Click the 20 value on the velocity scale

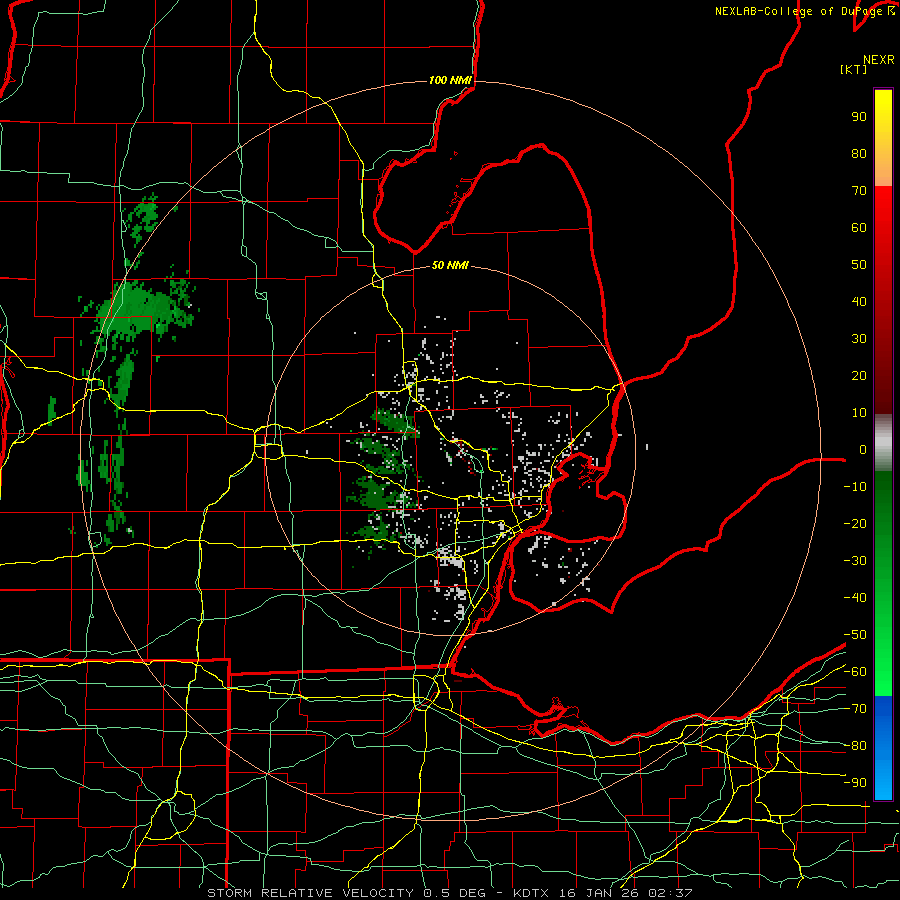coord(859,375)
